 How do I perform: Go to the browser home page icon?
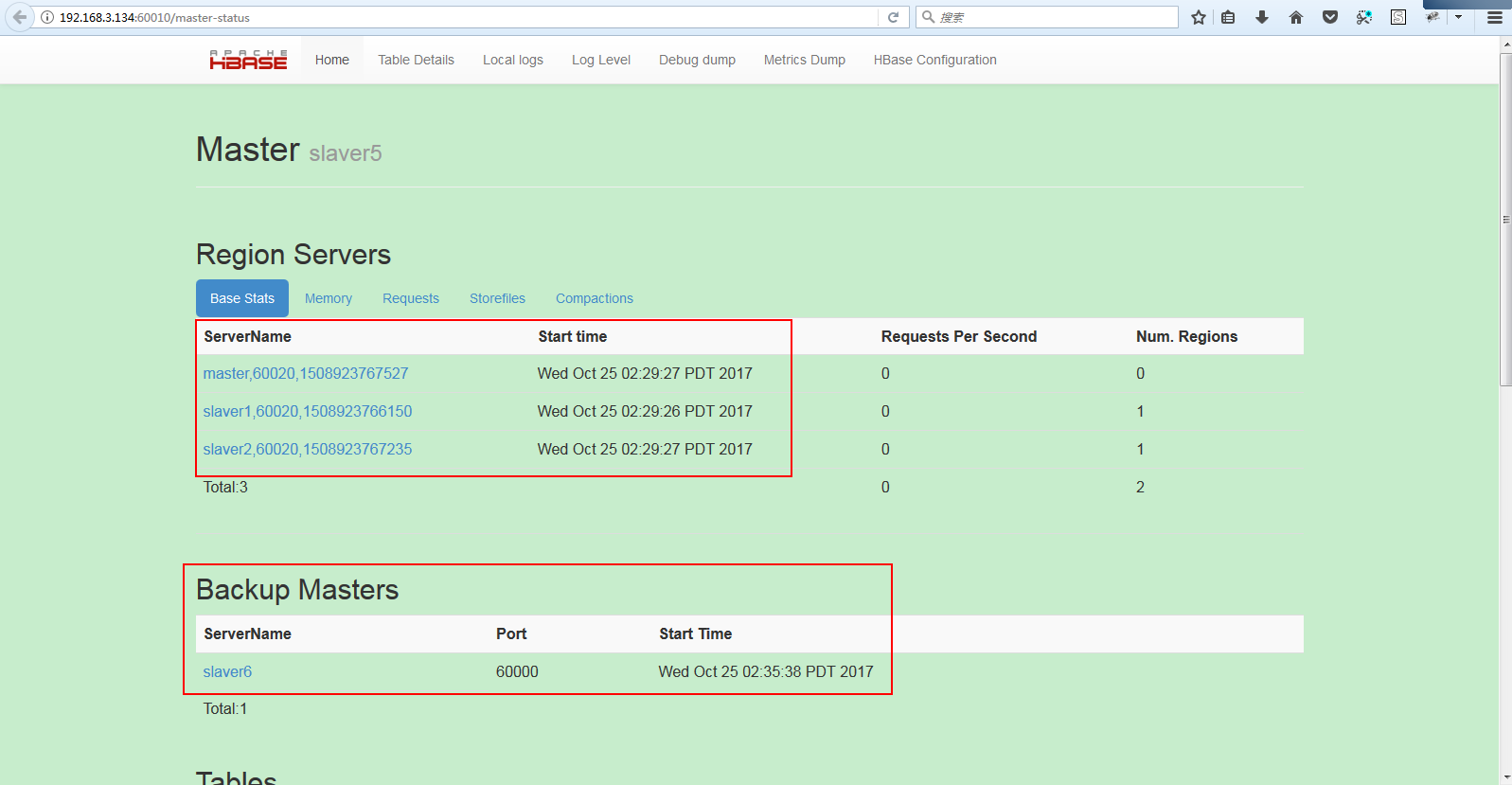pyautogui.click(x=1296, y=17)
